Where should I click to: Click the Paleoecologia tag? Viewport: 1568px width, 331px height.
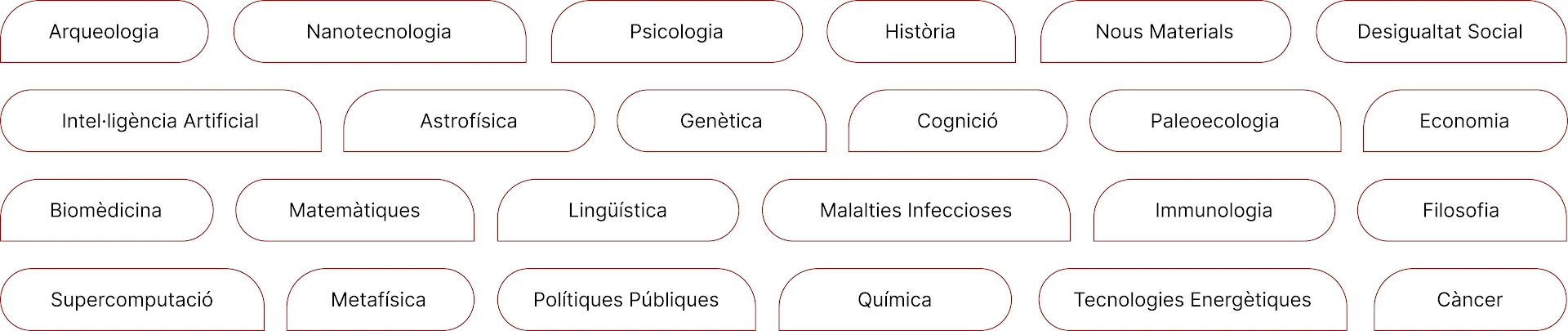click(1215, 121)
